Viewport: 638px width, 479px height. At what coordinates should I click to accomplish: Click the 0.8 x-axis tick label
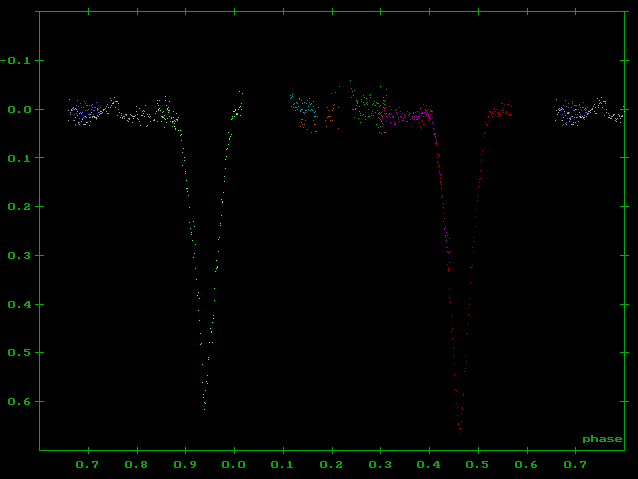click(x=136, y=465)
